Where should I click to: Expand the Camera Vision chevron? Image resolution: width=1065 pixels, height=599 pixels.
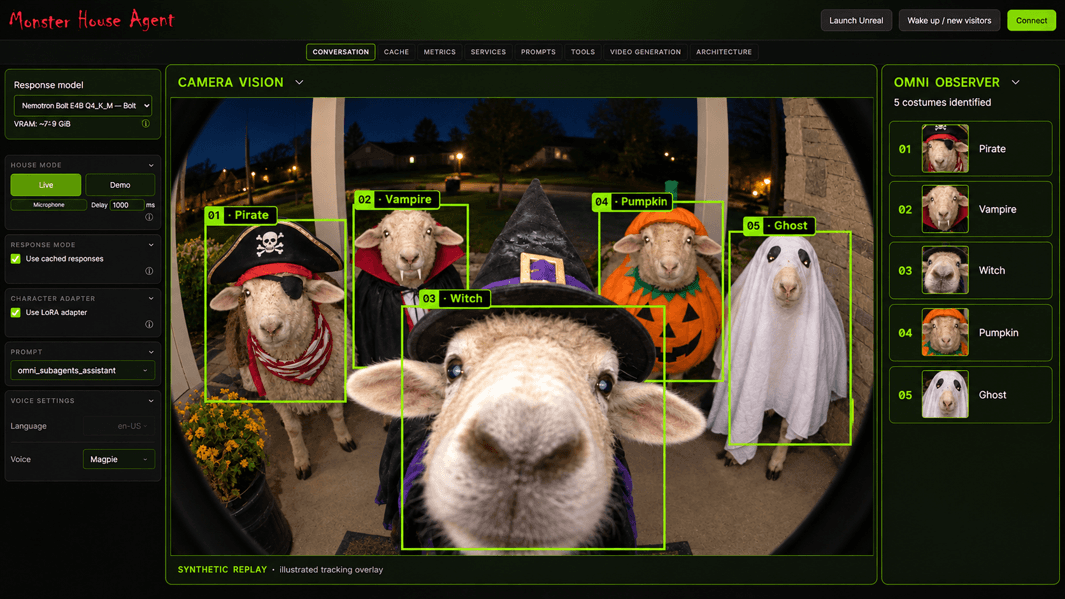299,82
